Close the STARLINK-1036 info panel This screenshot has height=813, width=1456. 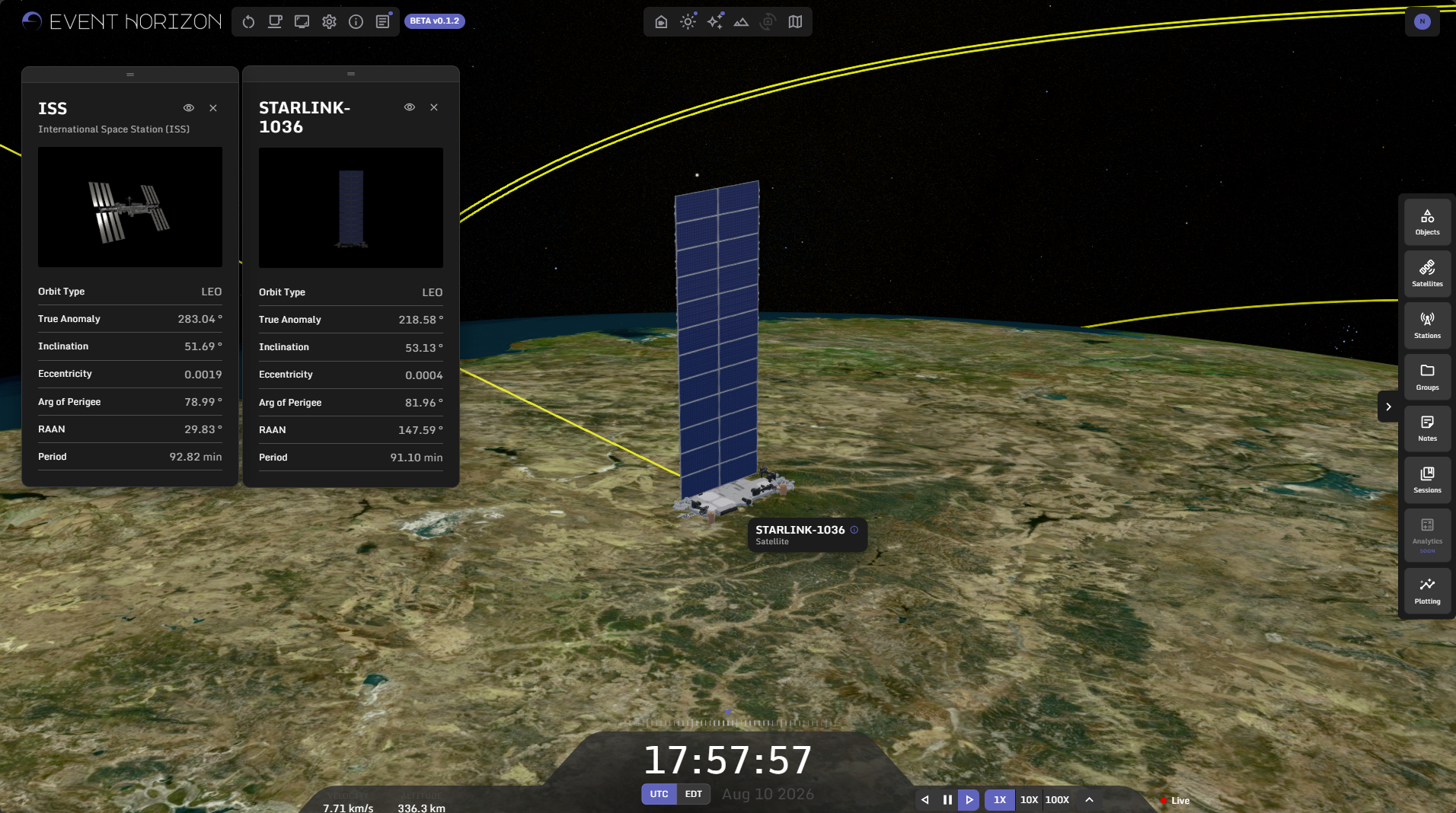click(x=434, y=107)
